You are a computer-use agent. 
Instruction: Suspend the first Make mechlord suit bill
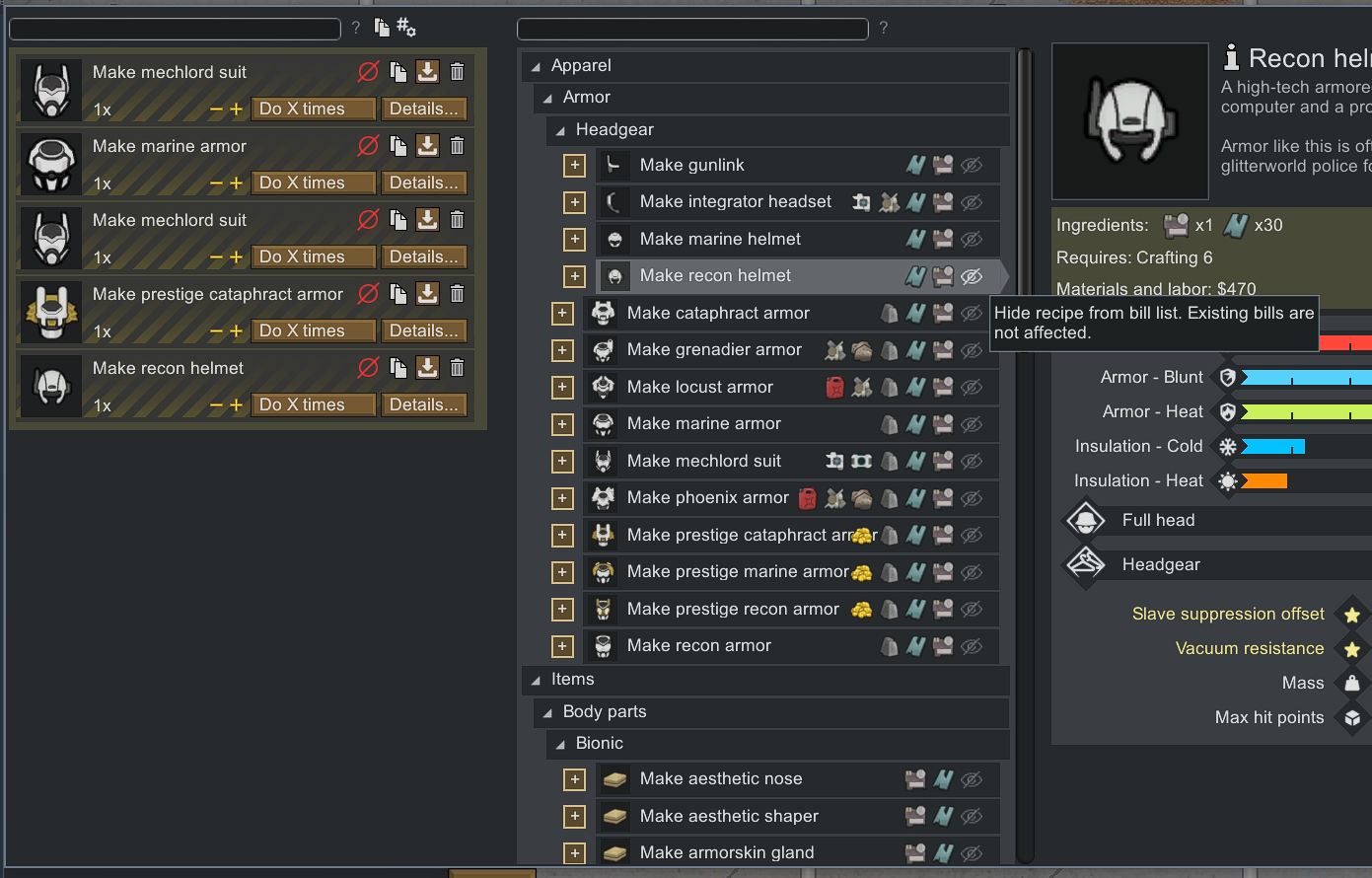368,72
